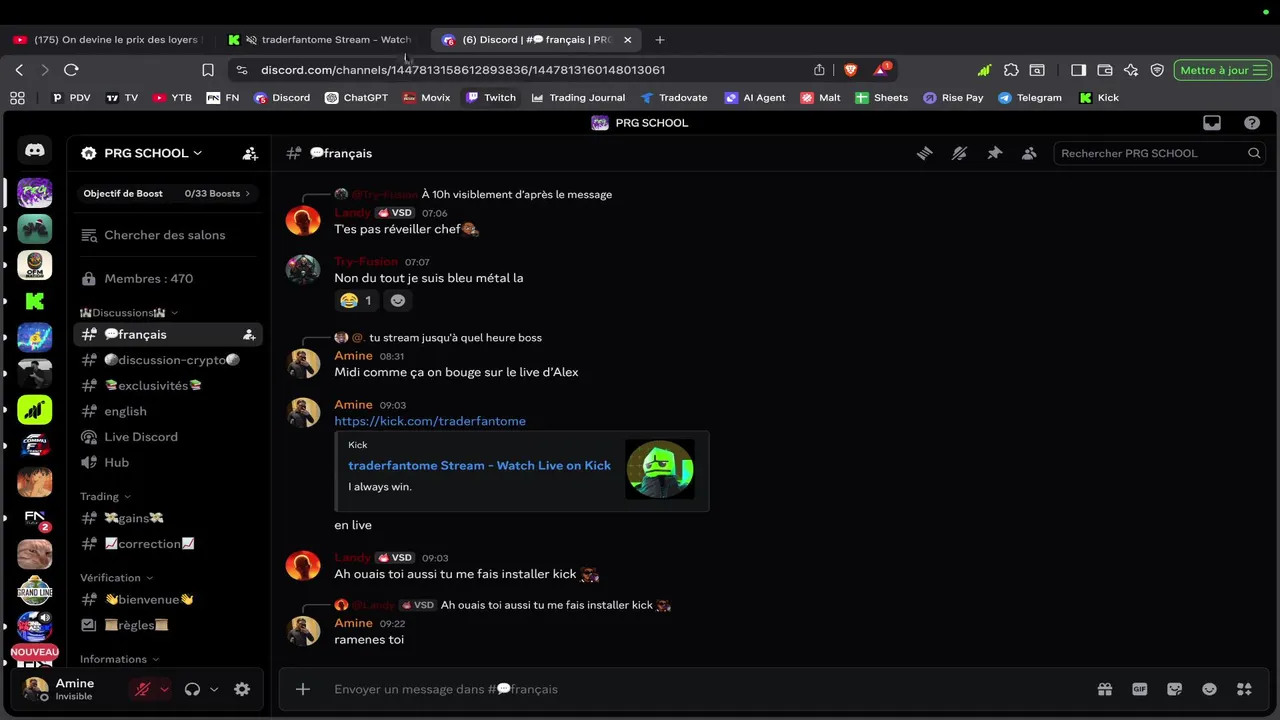Switch to the YouTube On devine le prix tab
Viewport: 1280px width, 720px height.
108,40
